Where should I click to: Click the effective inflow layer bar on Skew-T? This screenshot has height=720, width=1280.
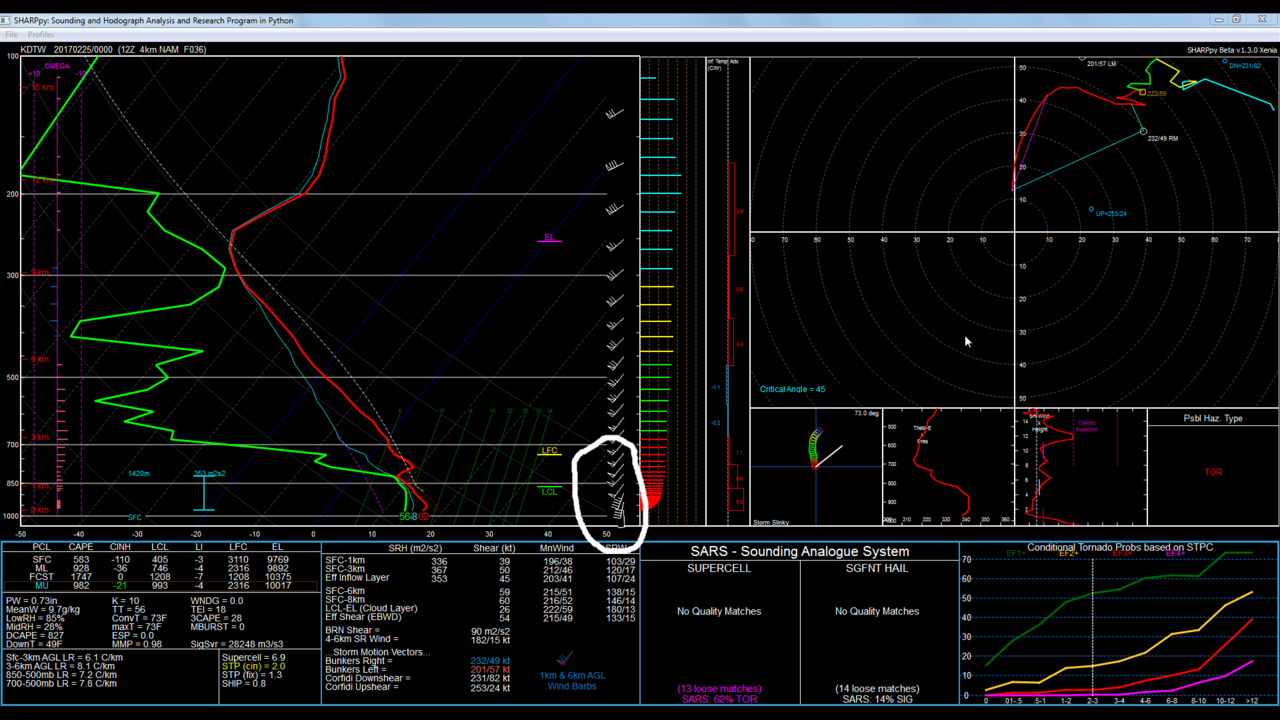tap(204, 493)
